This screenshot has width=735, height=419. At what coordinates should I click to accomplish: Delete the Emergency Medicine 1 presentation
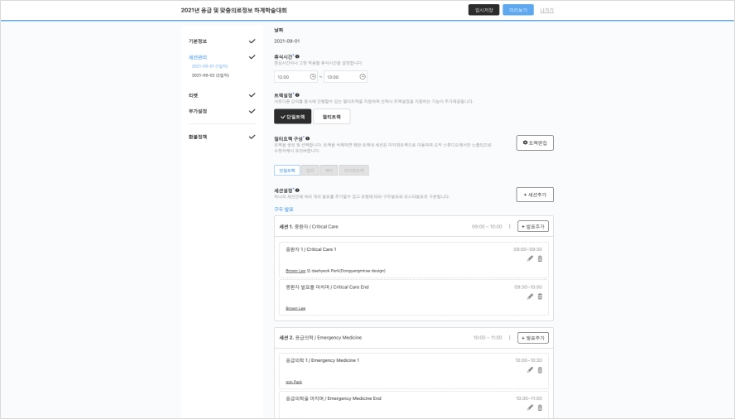540,370
